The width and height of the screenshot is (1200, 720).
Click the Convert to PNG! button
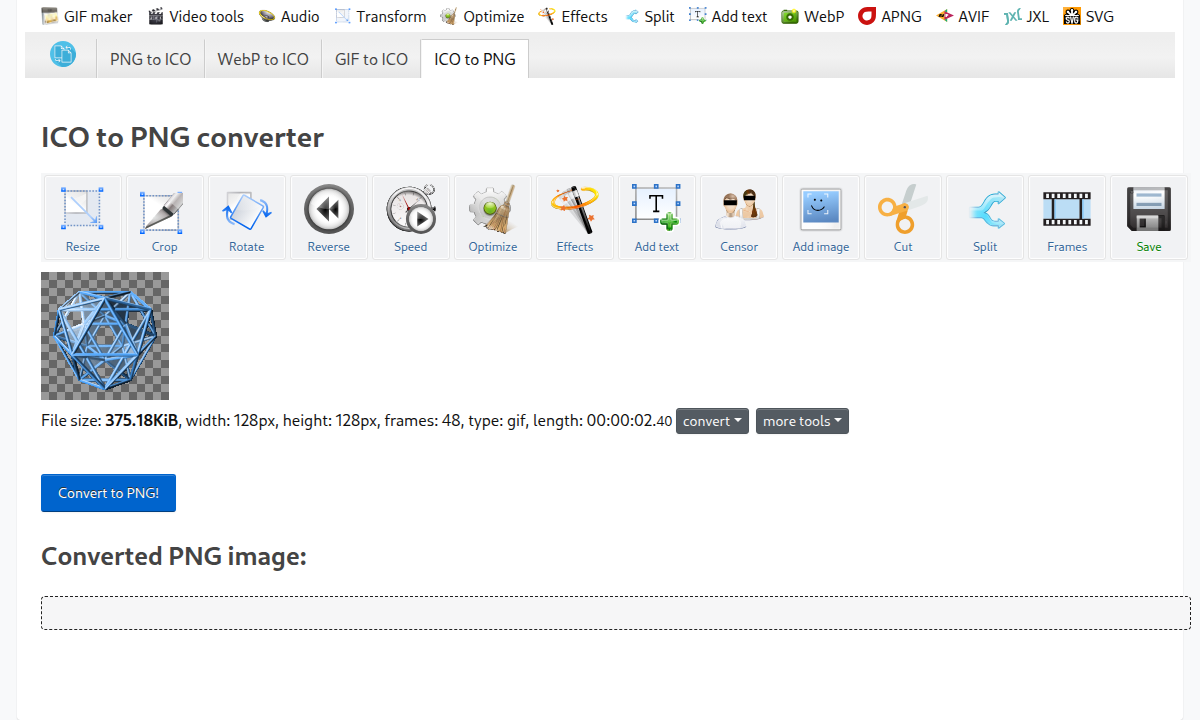click(108, 493)
